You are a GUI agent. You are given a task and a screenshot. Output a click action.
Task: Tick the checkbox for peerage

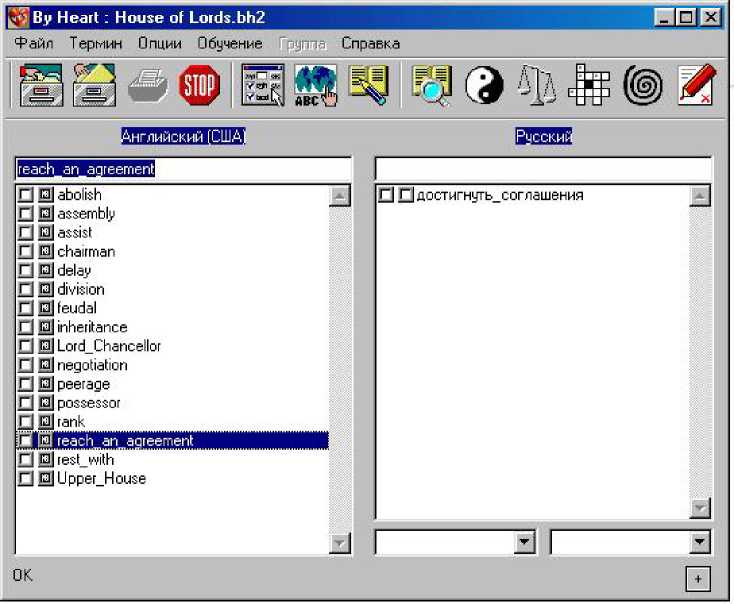(25, 384)
